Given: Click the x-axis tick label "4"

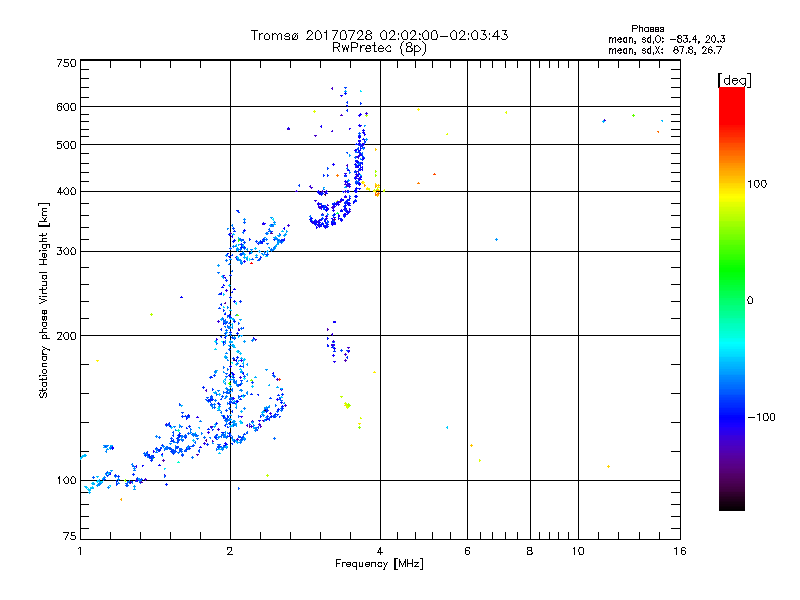Looking at the screenshot, I should click(x=380, y=551).
